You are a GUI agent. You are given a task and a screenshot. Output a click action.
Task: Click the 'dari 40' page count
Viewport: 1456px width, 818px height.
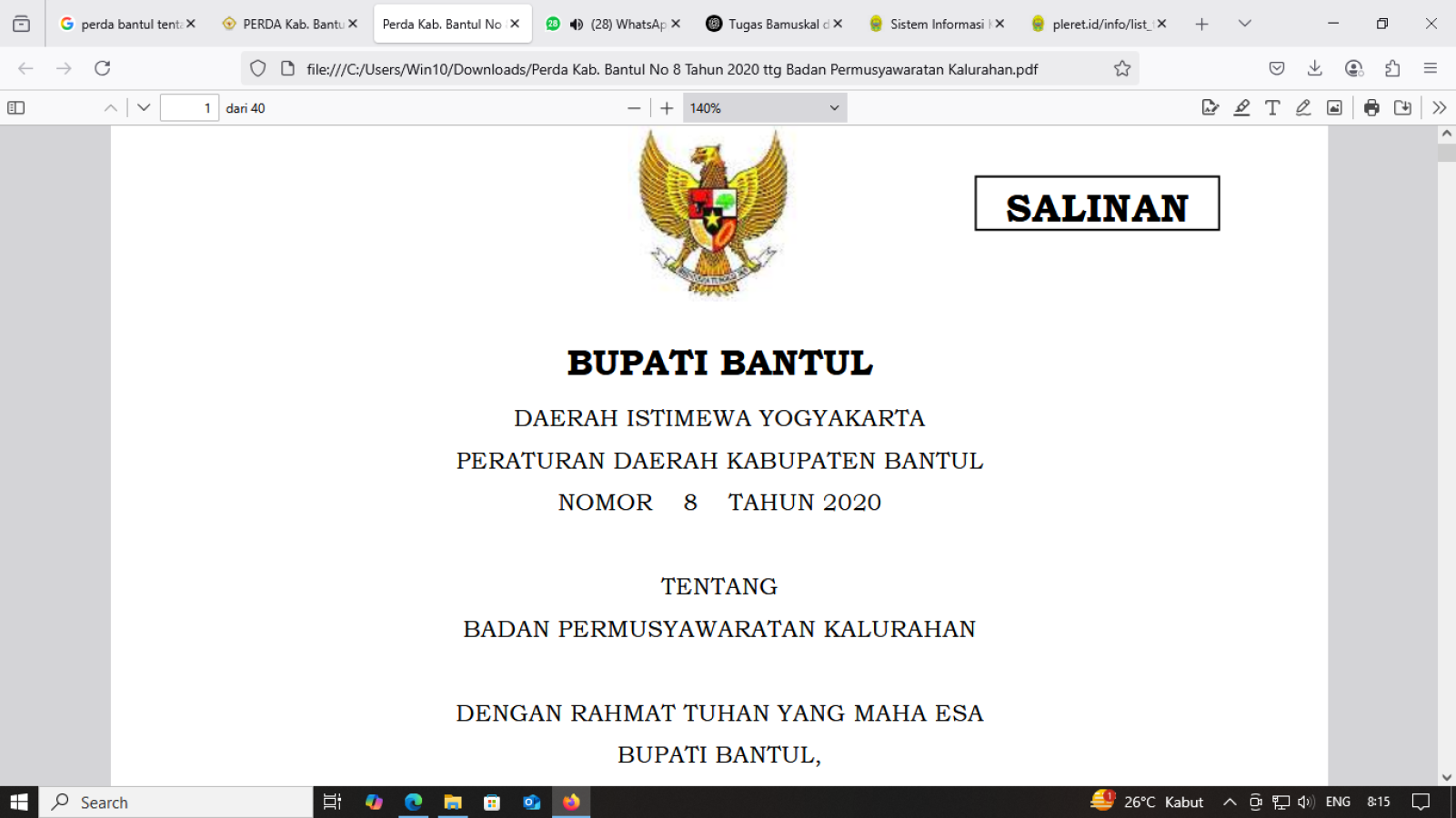coord(246,108)
